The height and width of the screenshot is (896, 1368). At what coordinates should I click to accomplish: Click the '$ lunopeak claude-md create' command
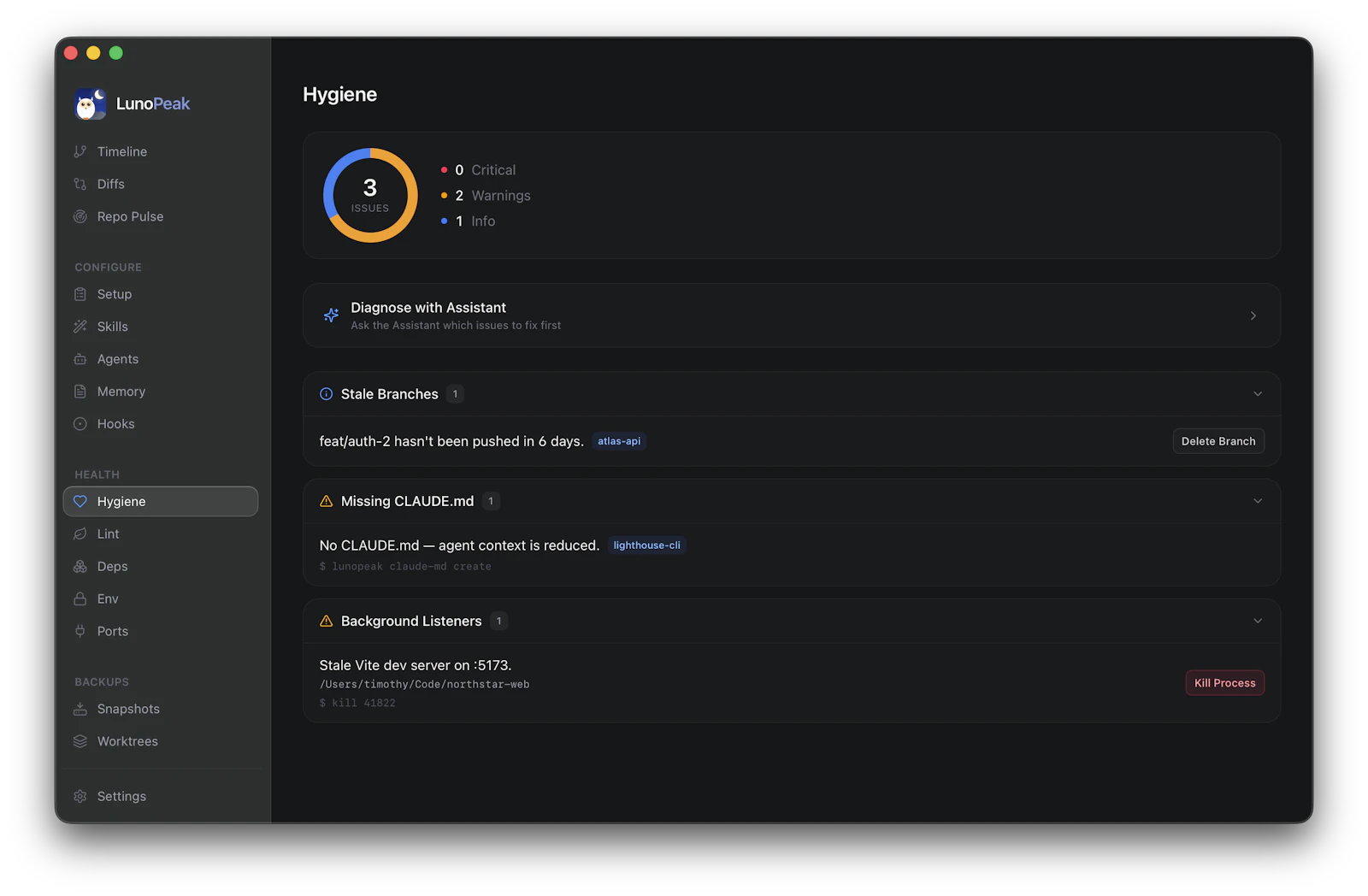pyautogui.click(x=405, y=567)
